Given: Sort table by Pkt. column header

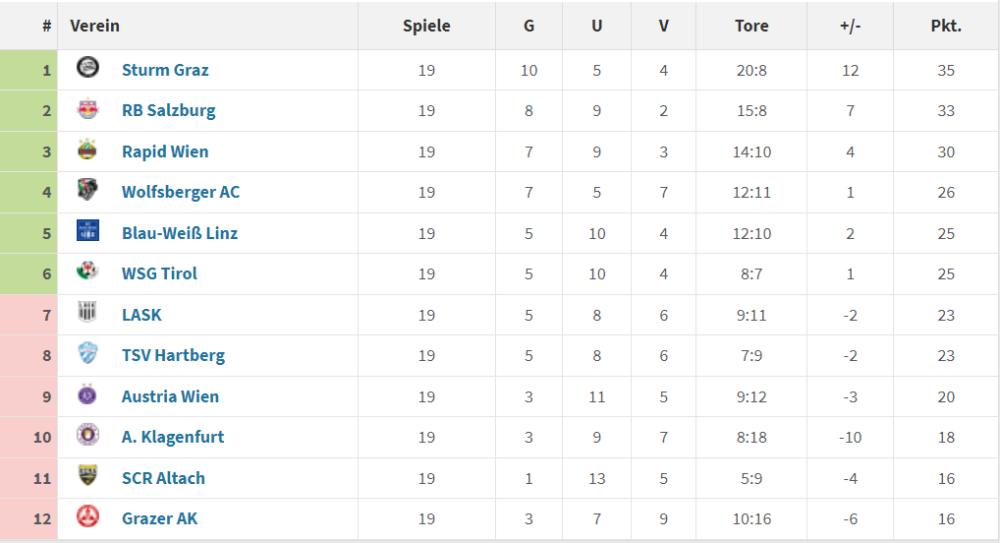Looking at the screenshot, I should (945, 26).
